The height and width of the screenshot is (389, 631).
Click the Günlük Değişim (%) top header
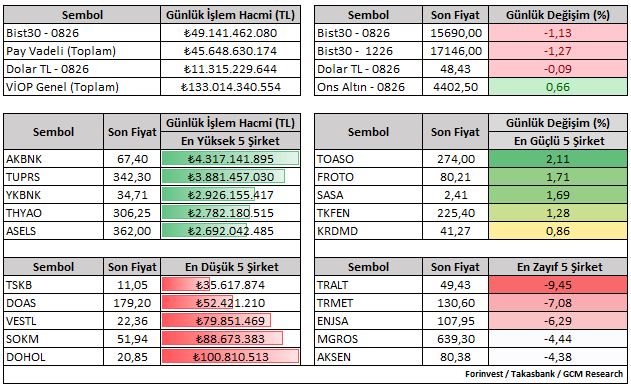click(x=558, y=15)
